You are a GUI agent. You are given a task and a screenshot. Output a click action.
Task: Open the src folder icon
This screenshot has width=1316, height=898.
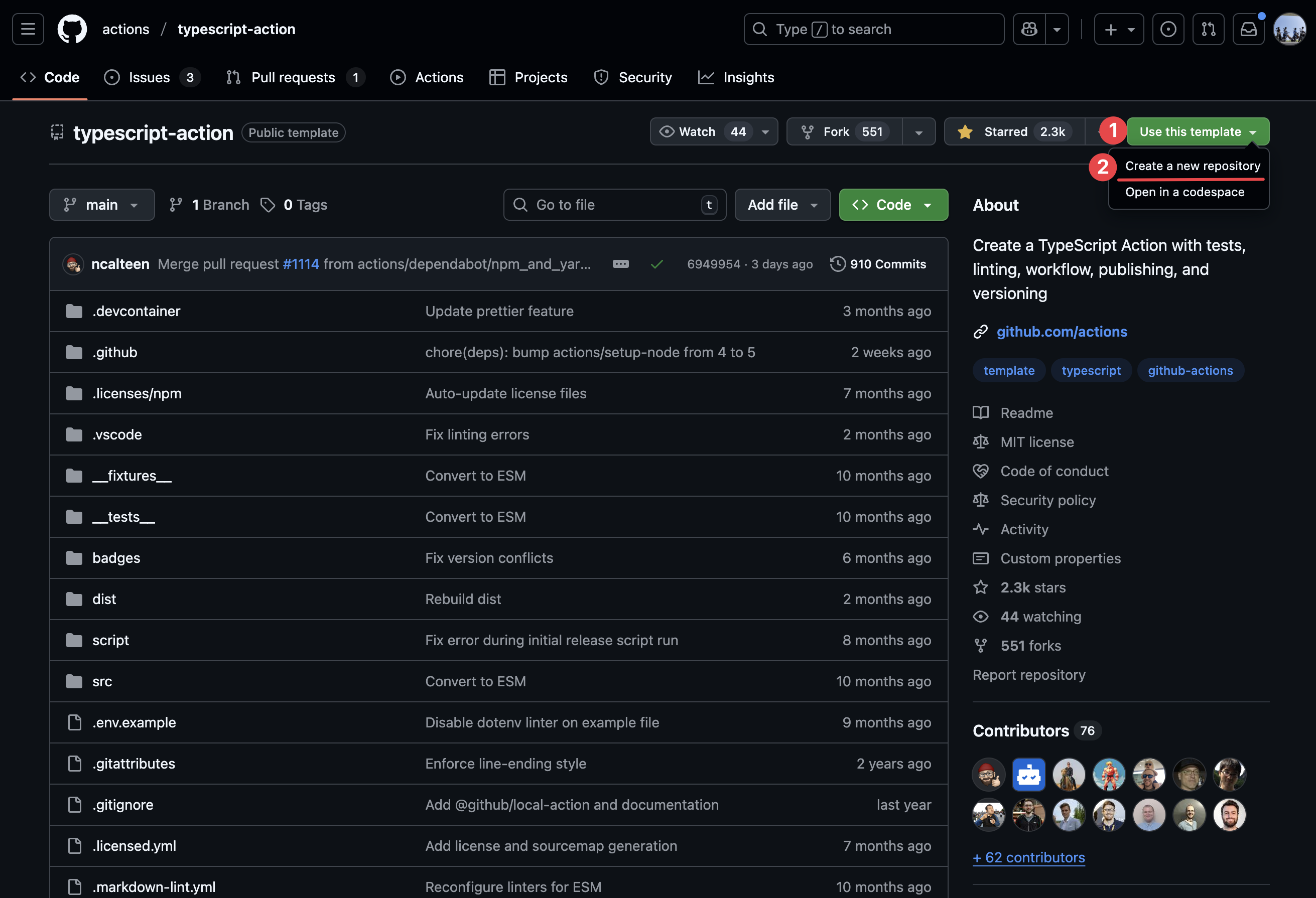tap(74, 681)
